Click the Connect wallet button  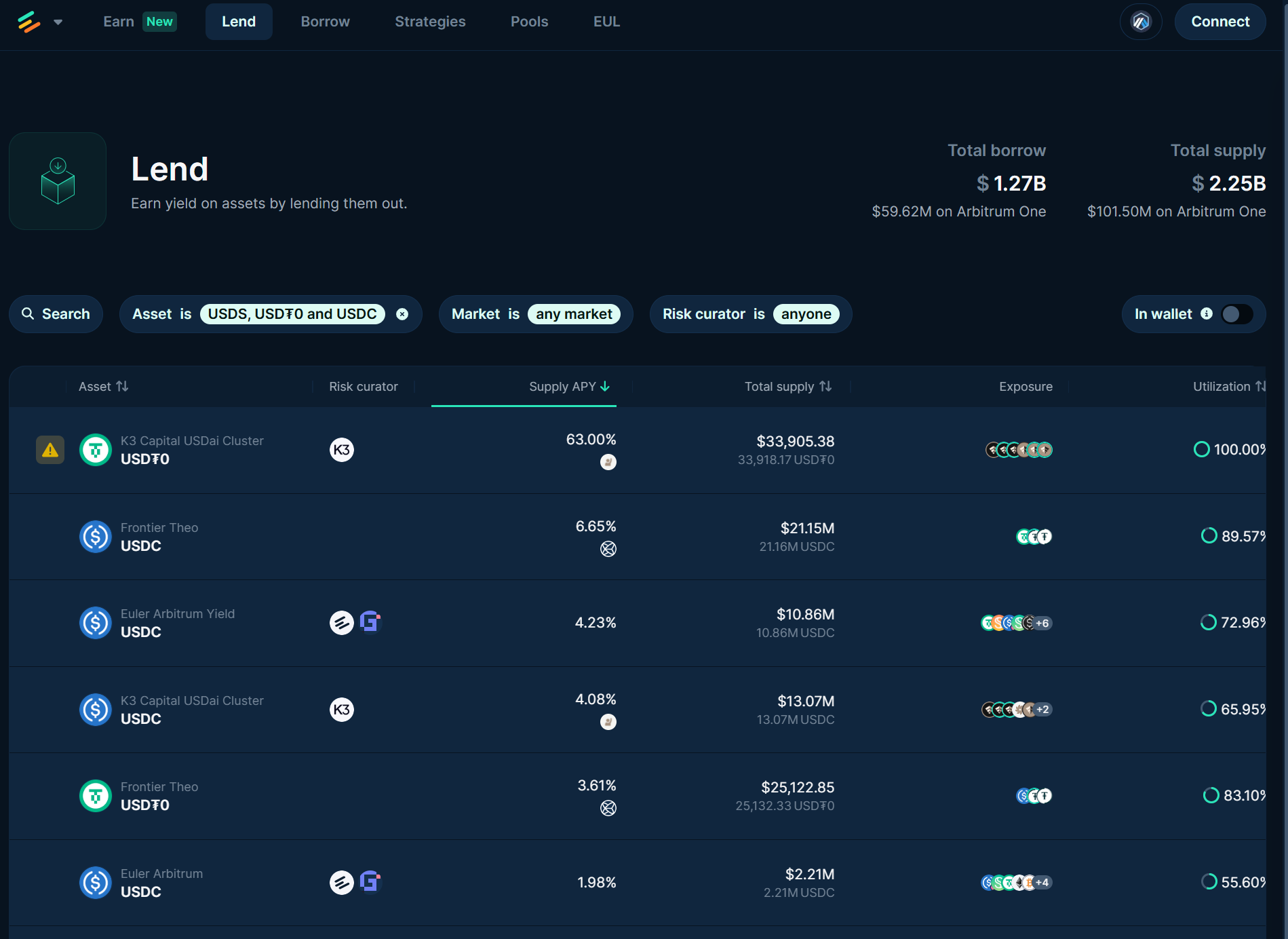1220,22
